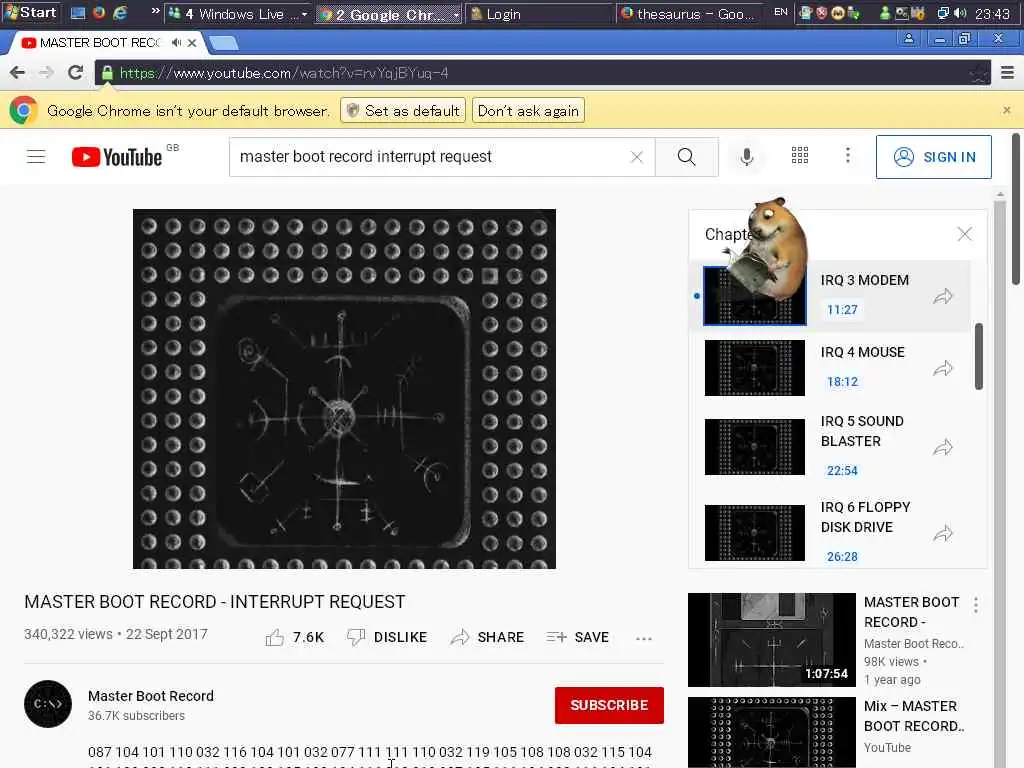The image size is (1024, 768).
Task: Click the system tray volume icon
Action: pos(960,13)
